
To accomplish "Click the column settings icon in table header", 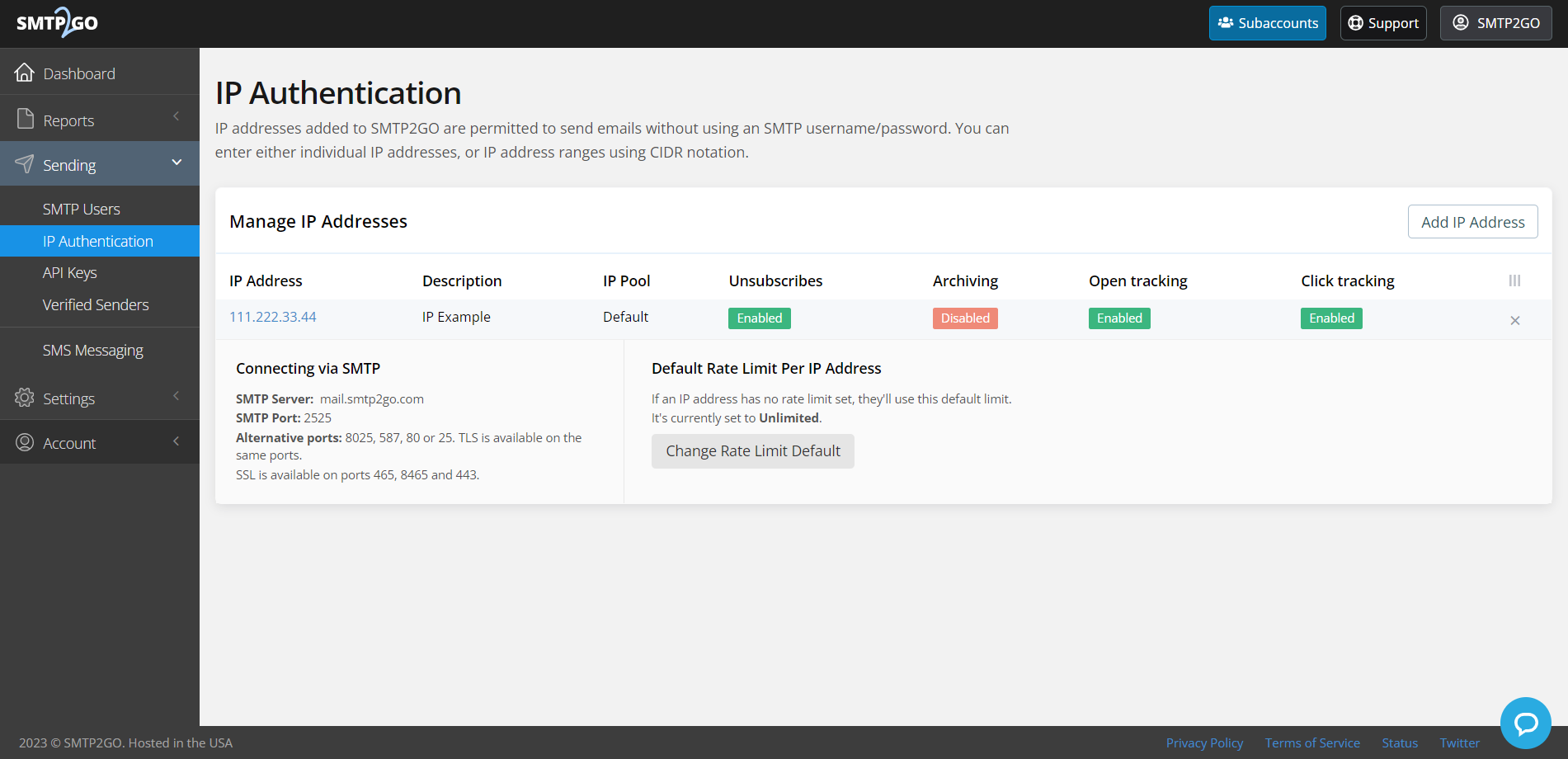I will 1514,280.
